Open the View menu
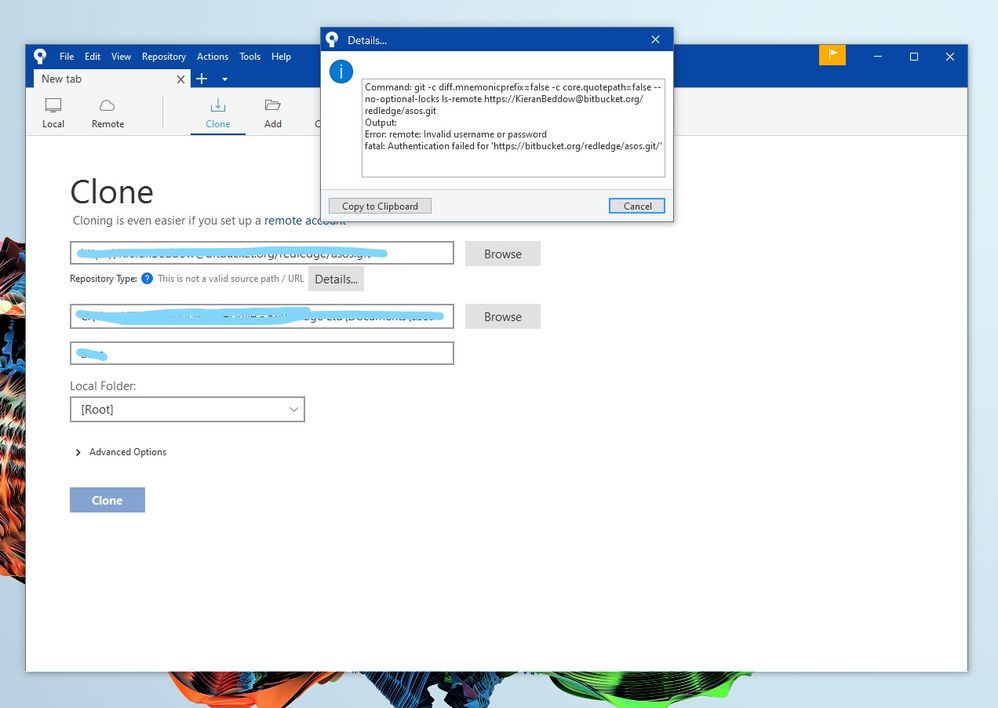The width and height of the screenshot is (998, 708). pyautogui.click(x=121, y=57)
